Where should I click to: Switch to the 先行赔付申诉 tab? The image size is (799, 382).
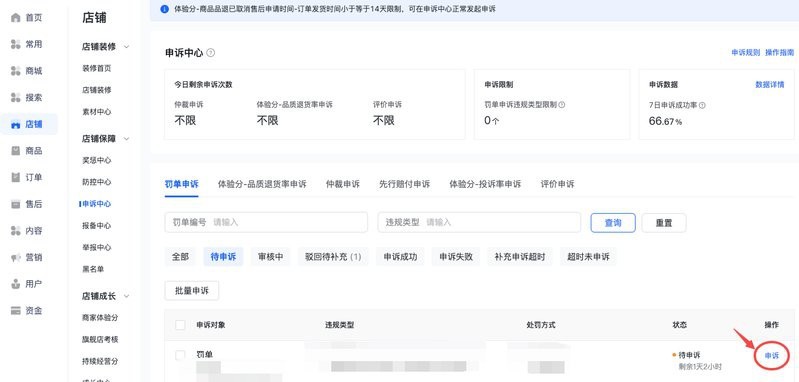tap(405, 184)
